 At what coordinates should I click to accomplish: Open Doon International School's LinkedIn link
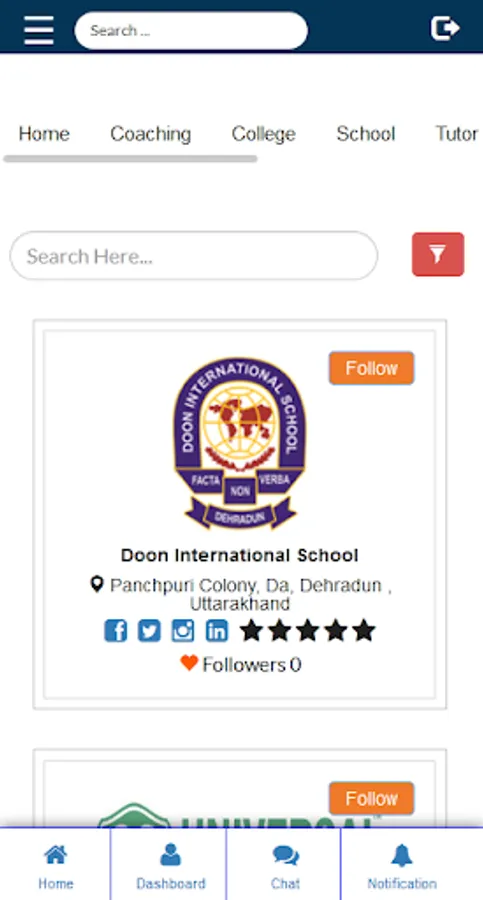pos(217,631)
